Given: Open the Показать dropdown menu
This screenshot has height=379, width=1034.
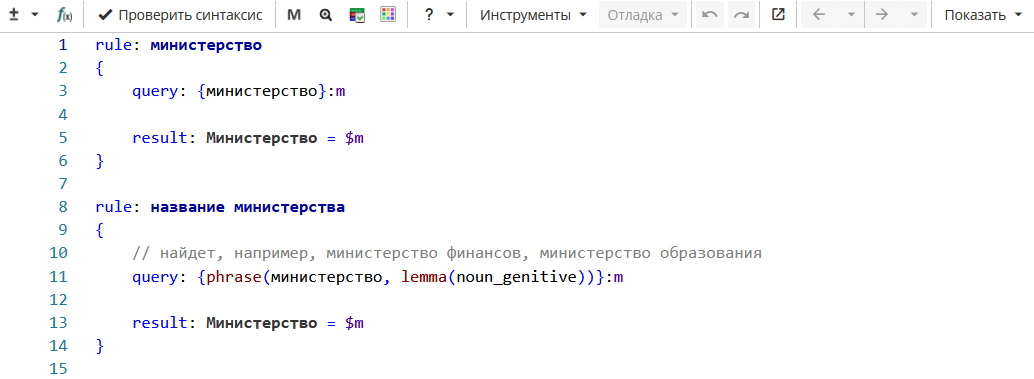Looking at the screenshot, I should 983,15.
